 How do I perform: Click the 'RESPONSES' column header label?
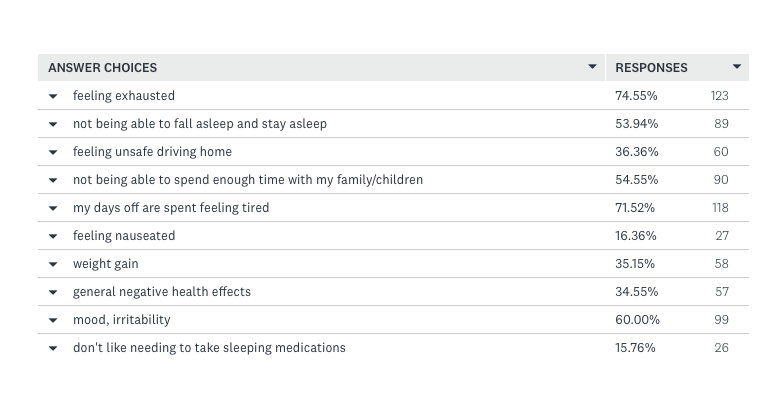tap(651, 68)
